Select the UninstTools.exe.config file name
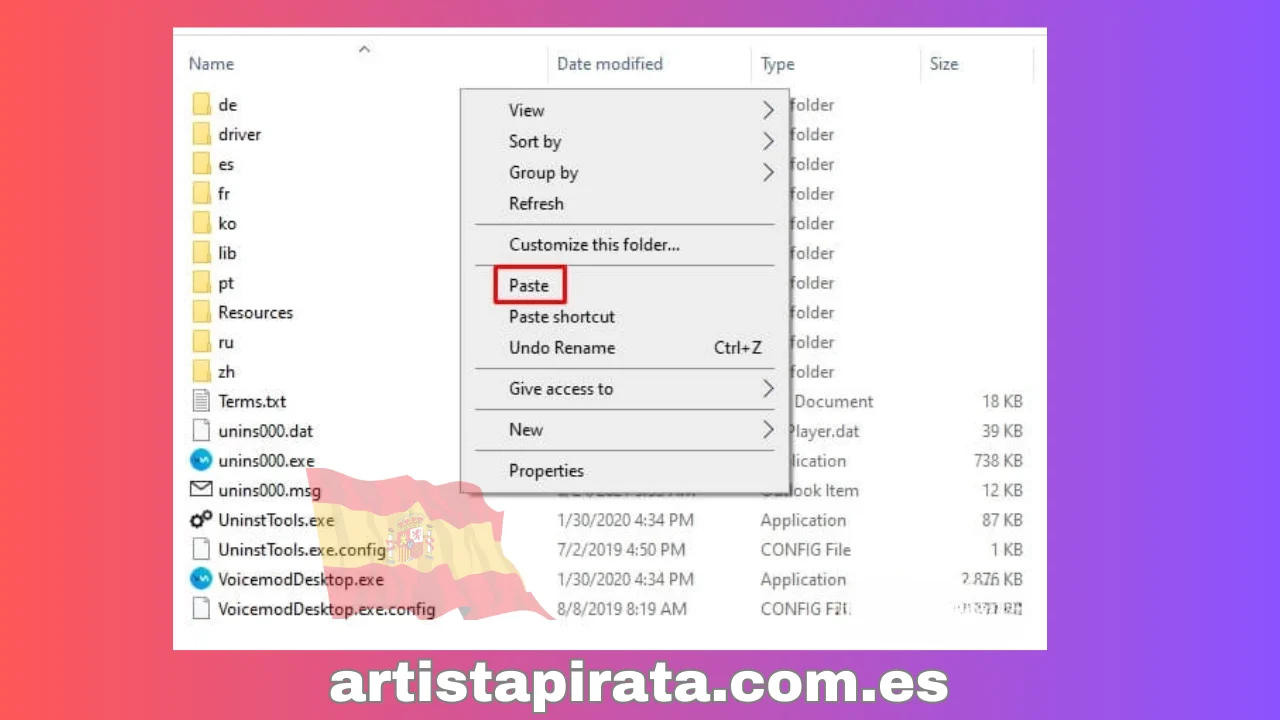 [302, 550]
